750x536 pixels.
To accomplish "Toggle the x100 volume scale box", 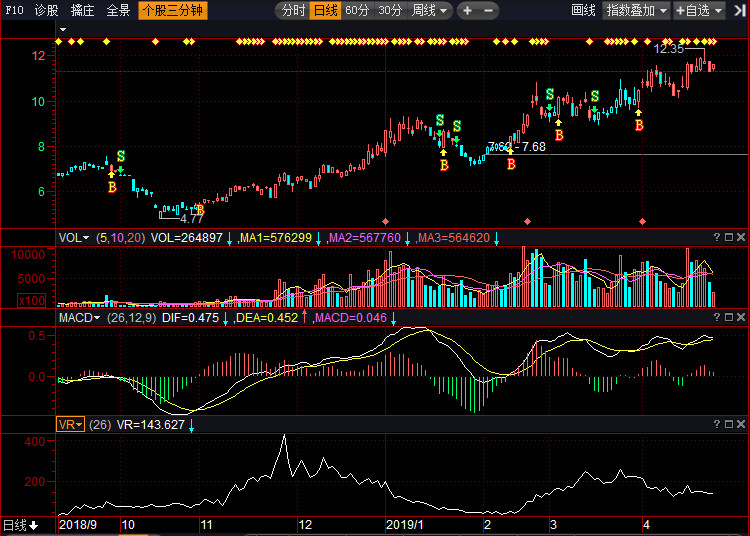I will pos(32,301).
